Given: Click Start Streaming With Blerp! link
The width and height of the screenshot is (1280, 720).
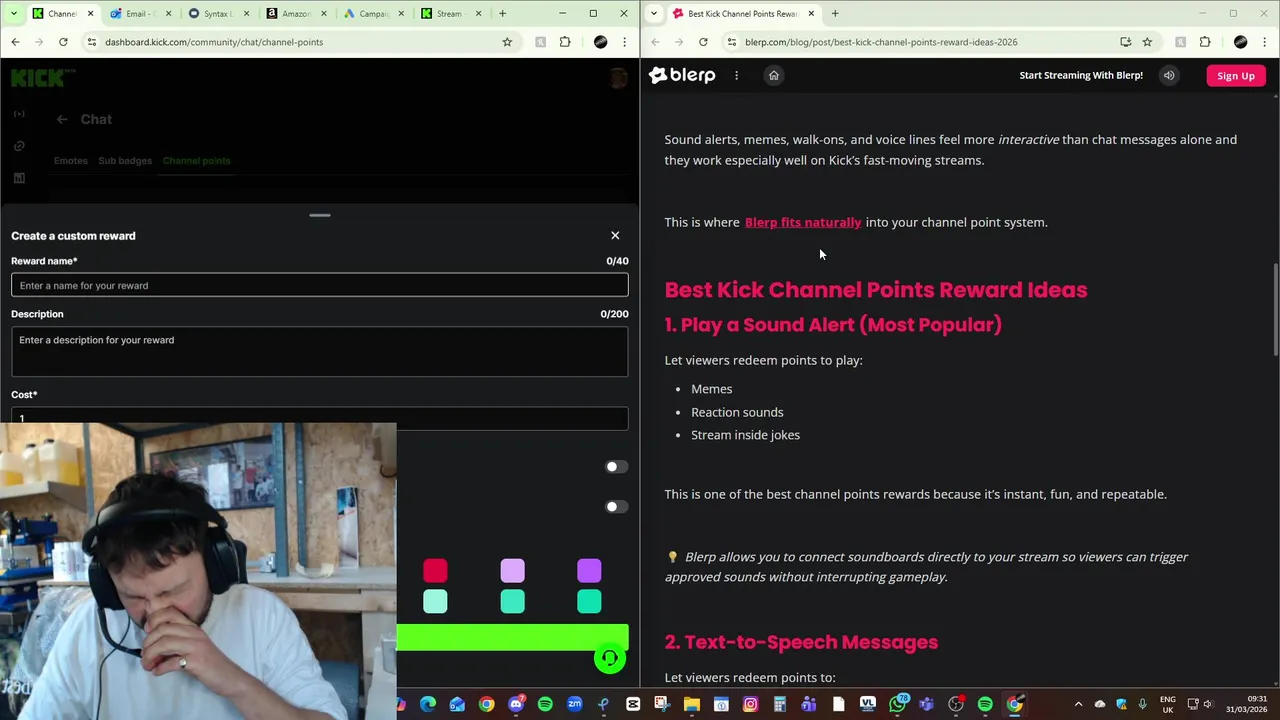Looking at the screenshot, I should [1081, 75].
